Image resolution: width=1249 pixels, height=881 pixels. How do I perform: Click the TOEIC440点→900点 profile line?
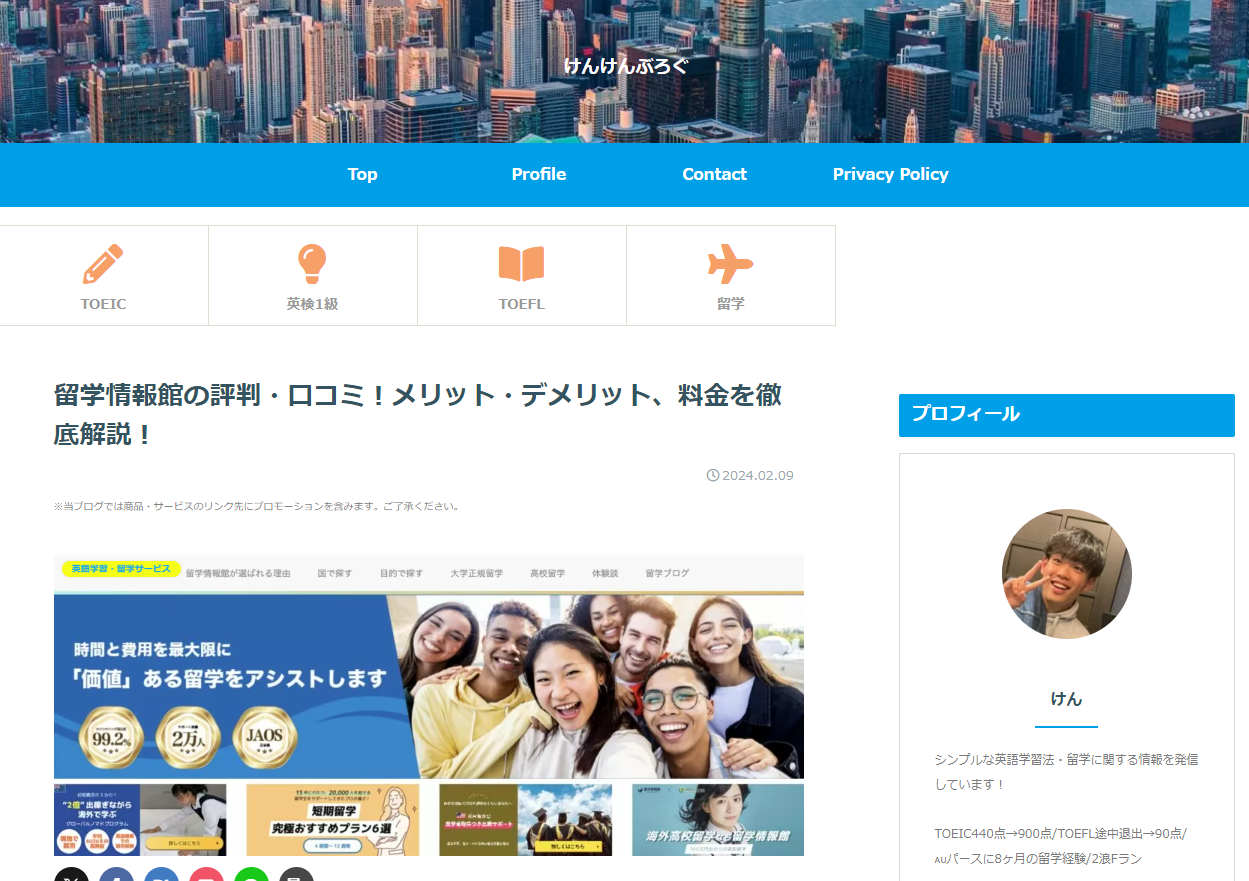click(1061, 846)
